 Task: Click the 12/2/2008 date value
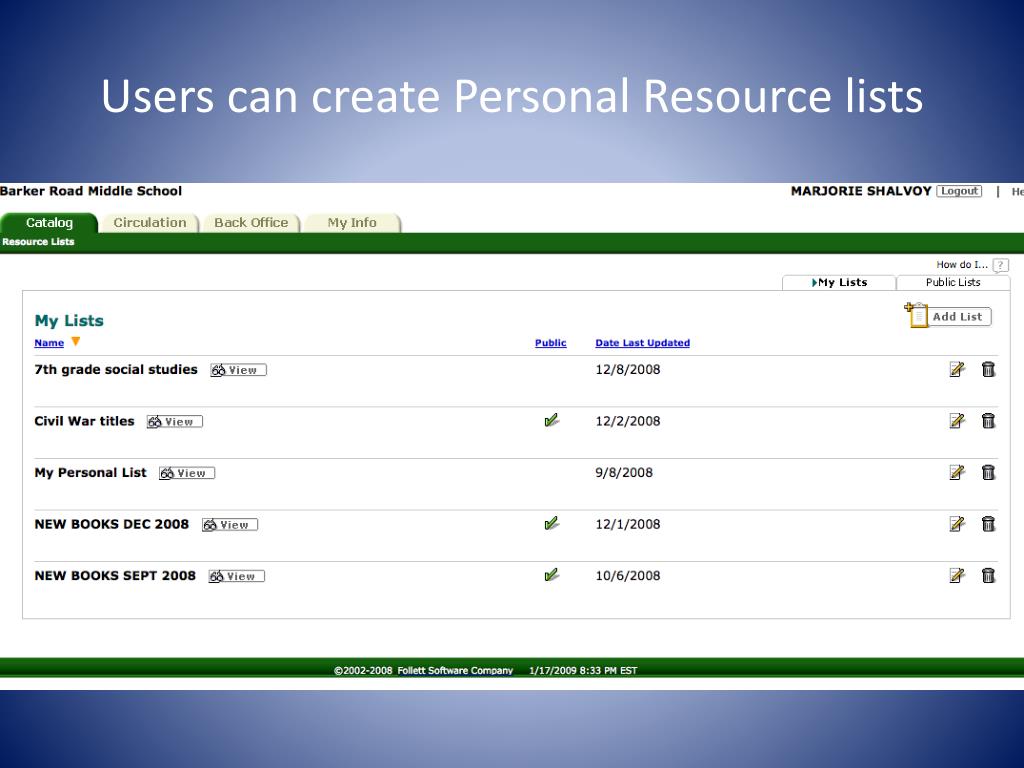pos(628,421)
